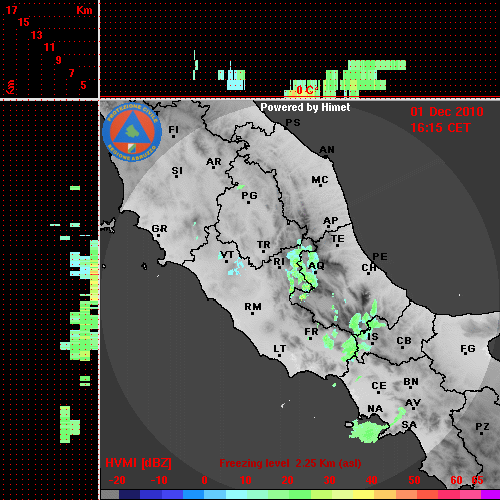Image resolution: width=500 pixels, height=500 pixels.
Task: Click the '16:15 CET' timestamp
Action: 440,128
